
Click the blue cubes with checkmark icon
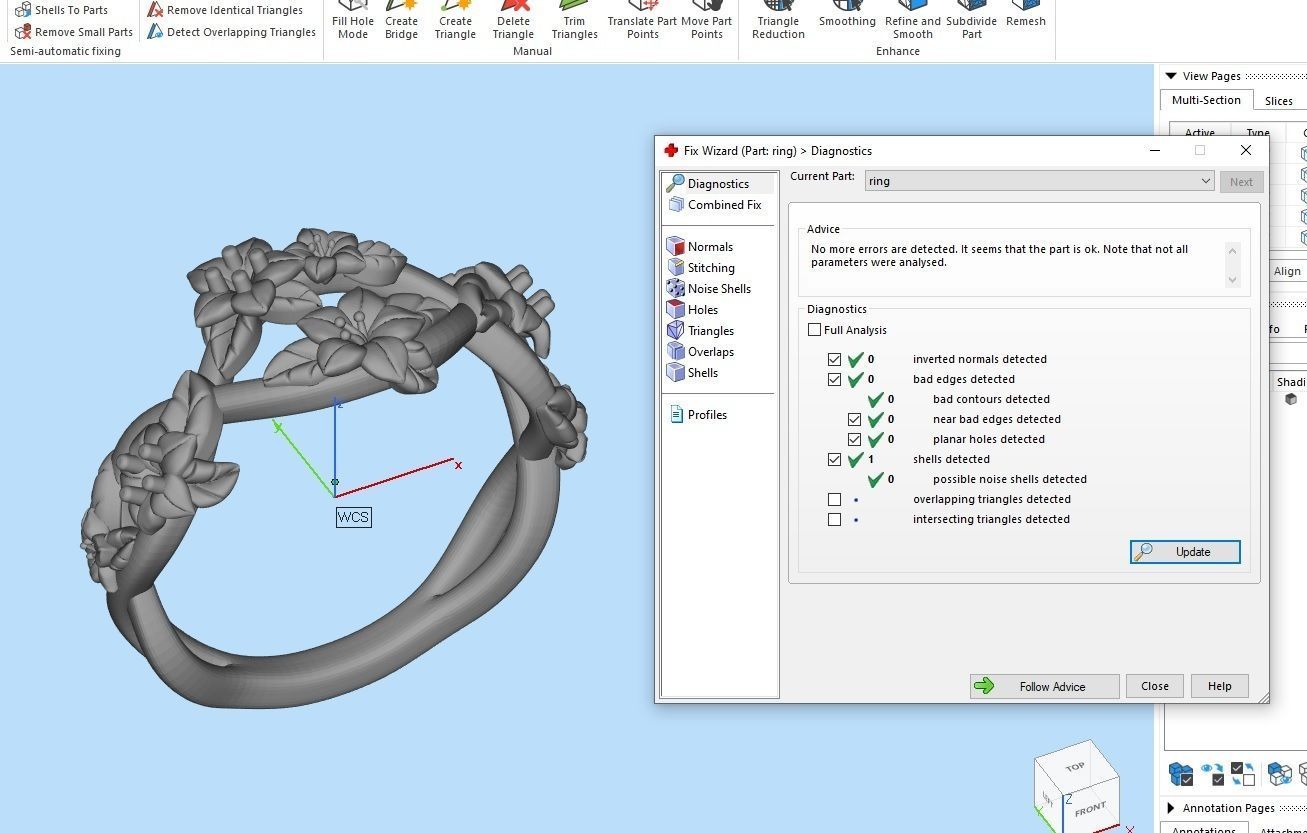click(x=1181, y=774)
